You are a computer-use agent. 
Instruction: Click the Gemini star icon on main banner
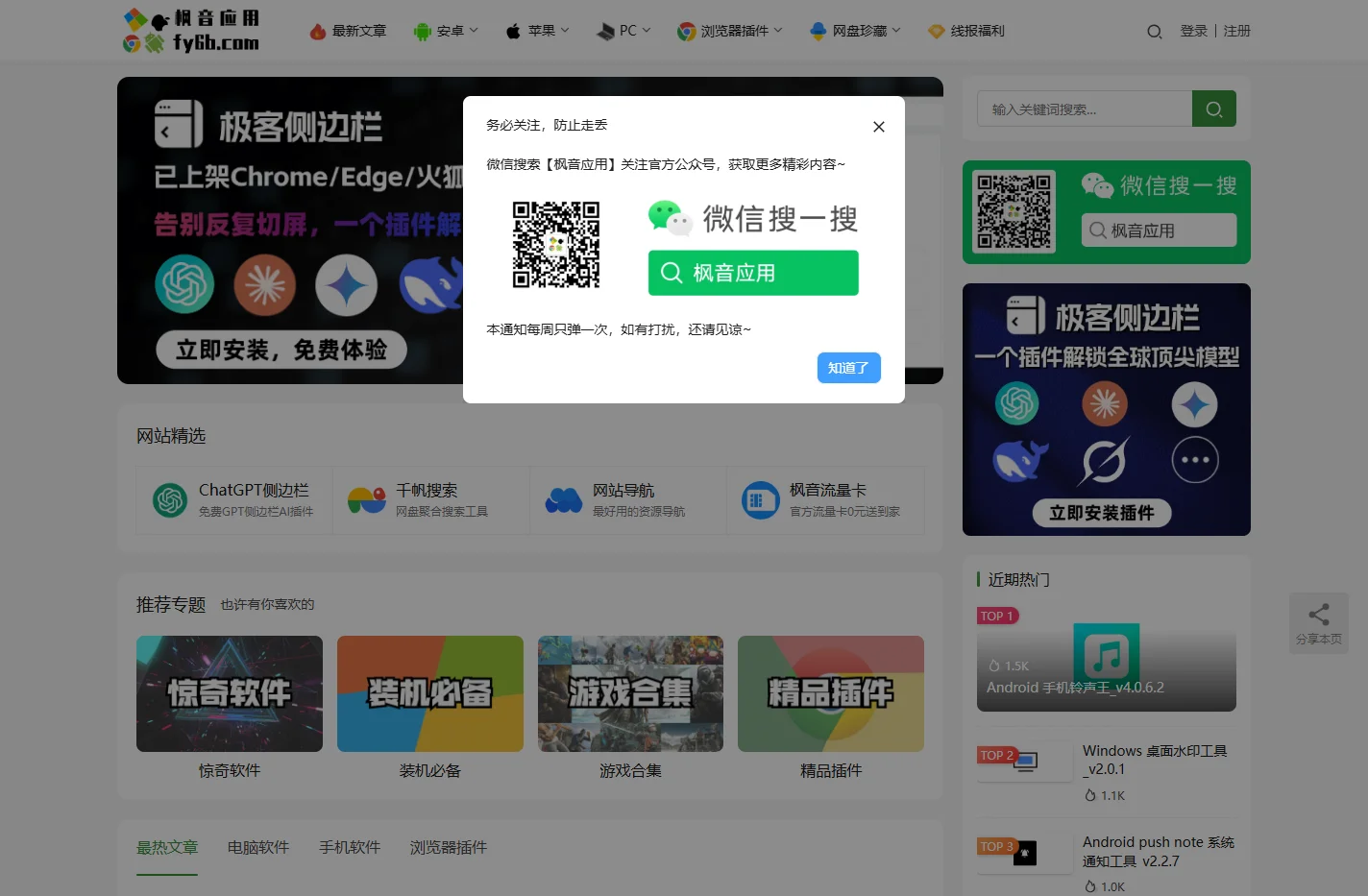[347, 285]
